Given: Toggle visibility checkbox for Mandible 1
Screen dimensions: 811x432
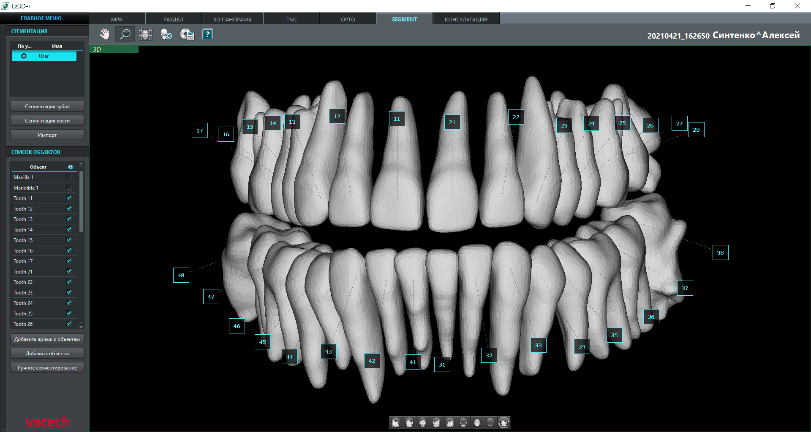Looking at the screenshot, I should 69,187.
